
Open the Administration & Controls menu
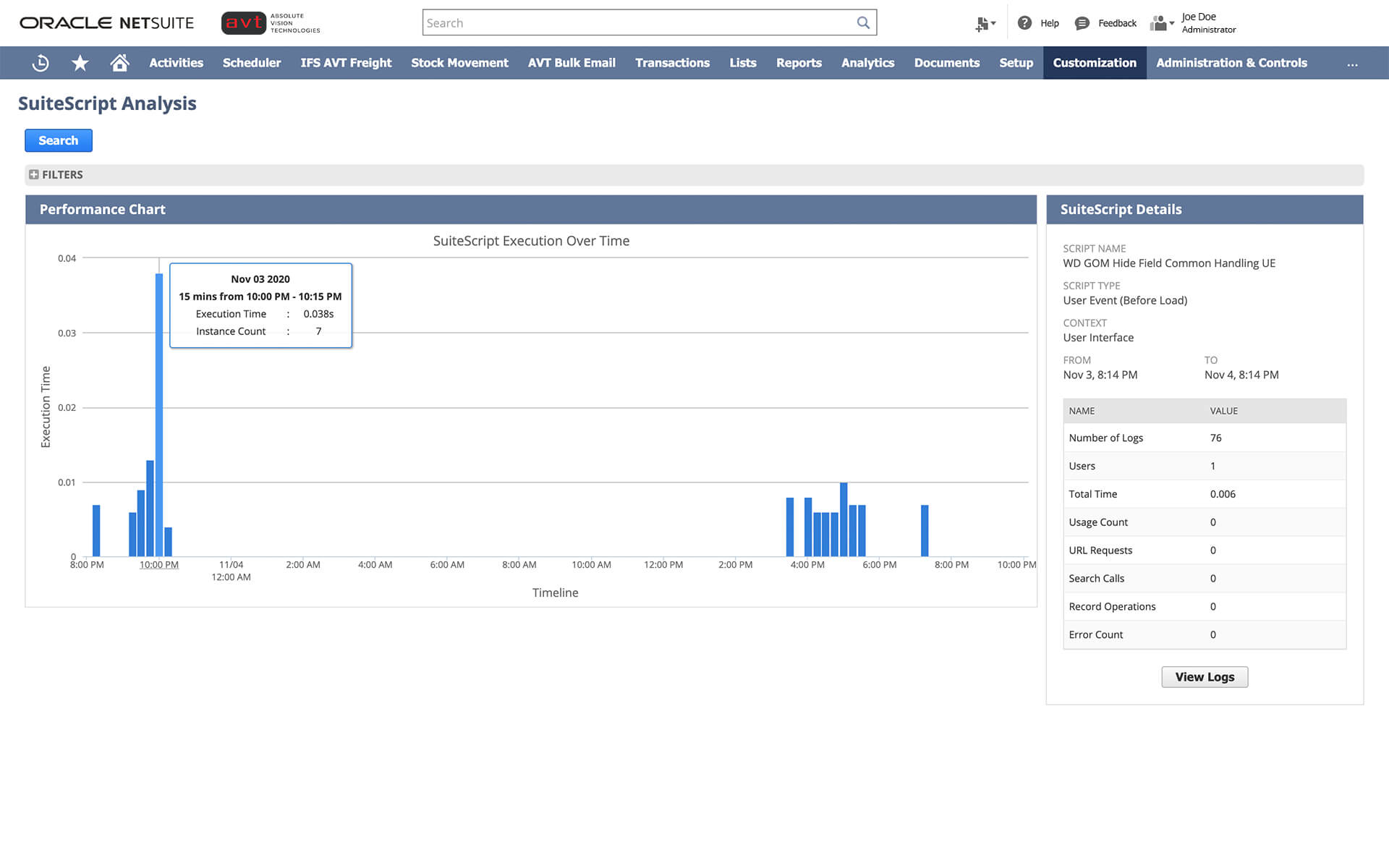pyautogui.click(x=1231, y=63)
